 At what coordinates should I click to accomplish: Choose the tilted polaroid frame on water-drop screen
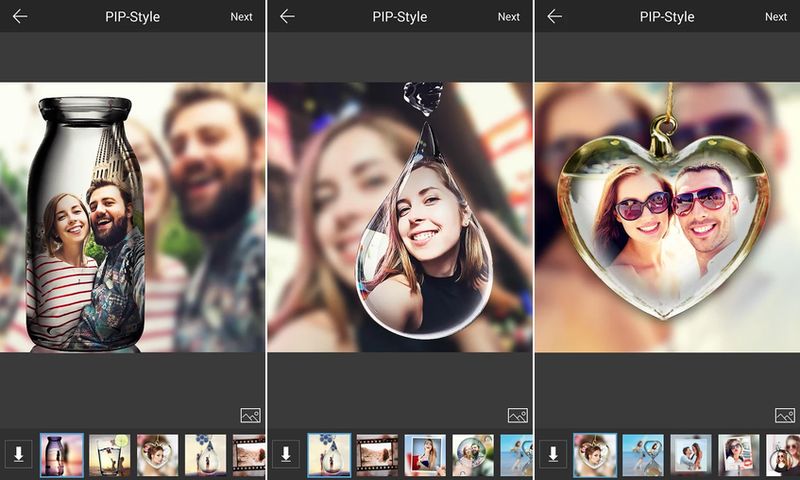pyautogui.click(x=425, y=454)
